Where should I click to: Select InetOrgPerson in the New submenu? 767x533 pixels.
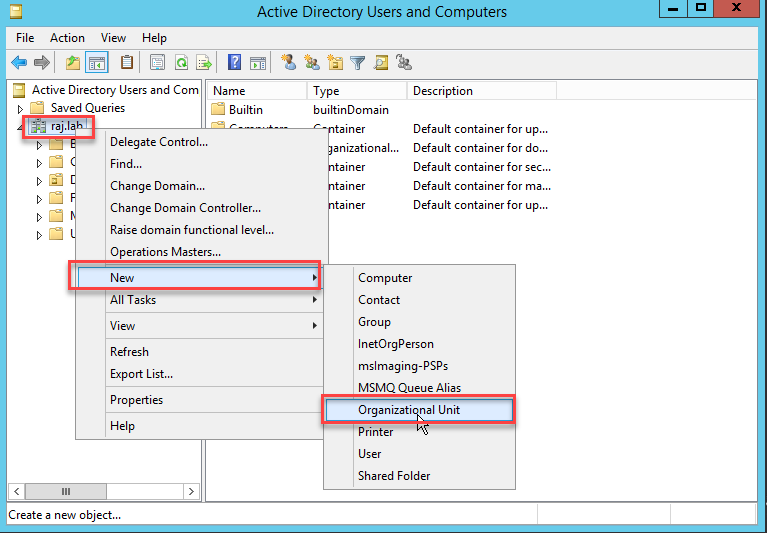tap(419, 344)
